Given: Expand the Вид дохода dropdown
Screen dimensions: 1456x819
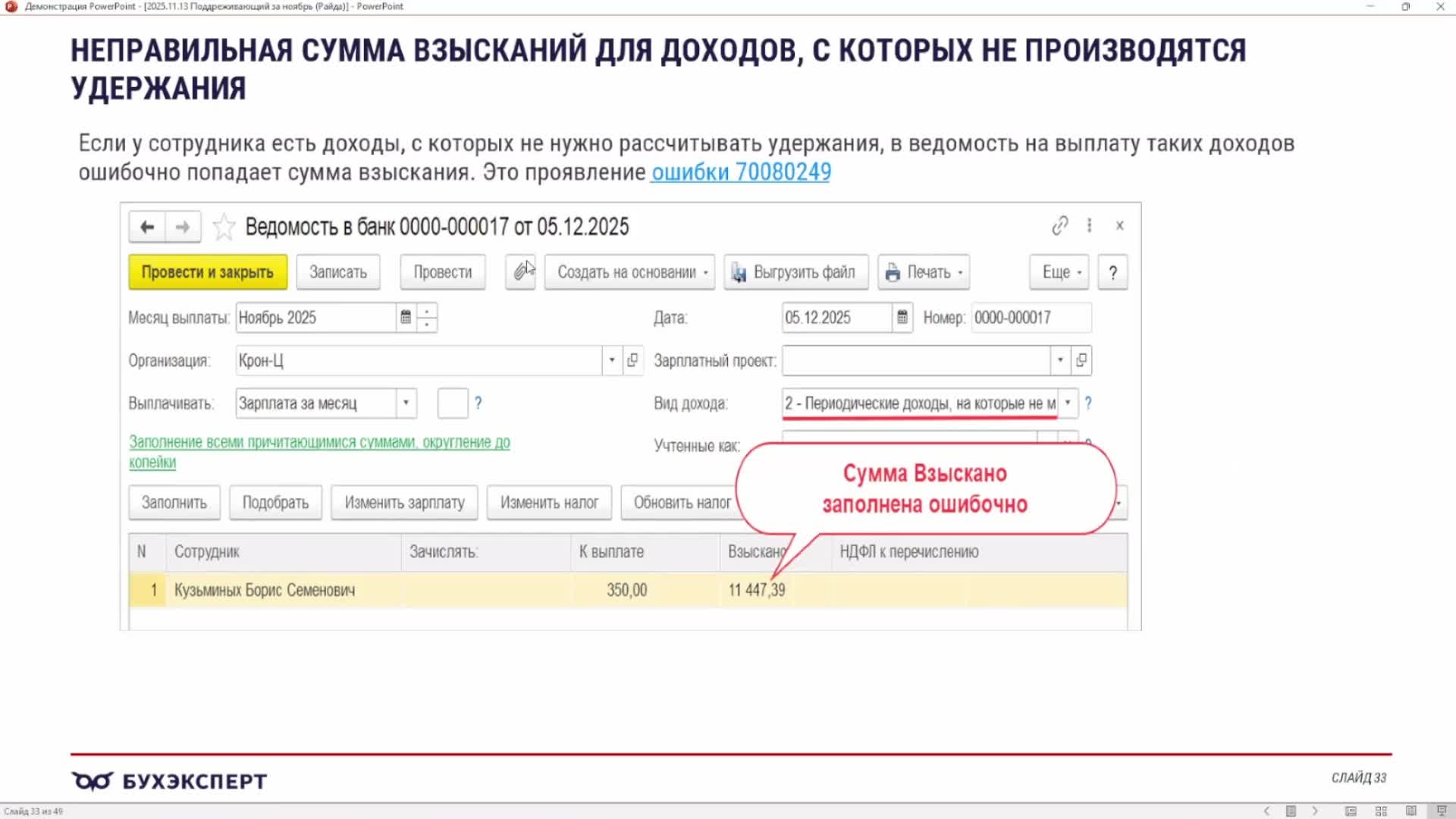Looking at the screenshot, I should pos(1067,403).
